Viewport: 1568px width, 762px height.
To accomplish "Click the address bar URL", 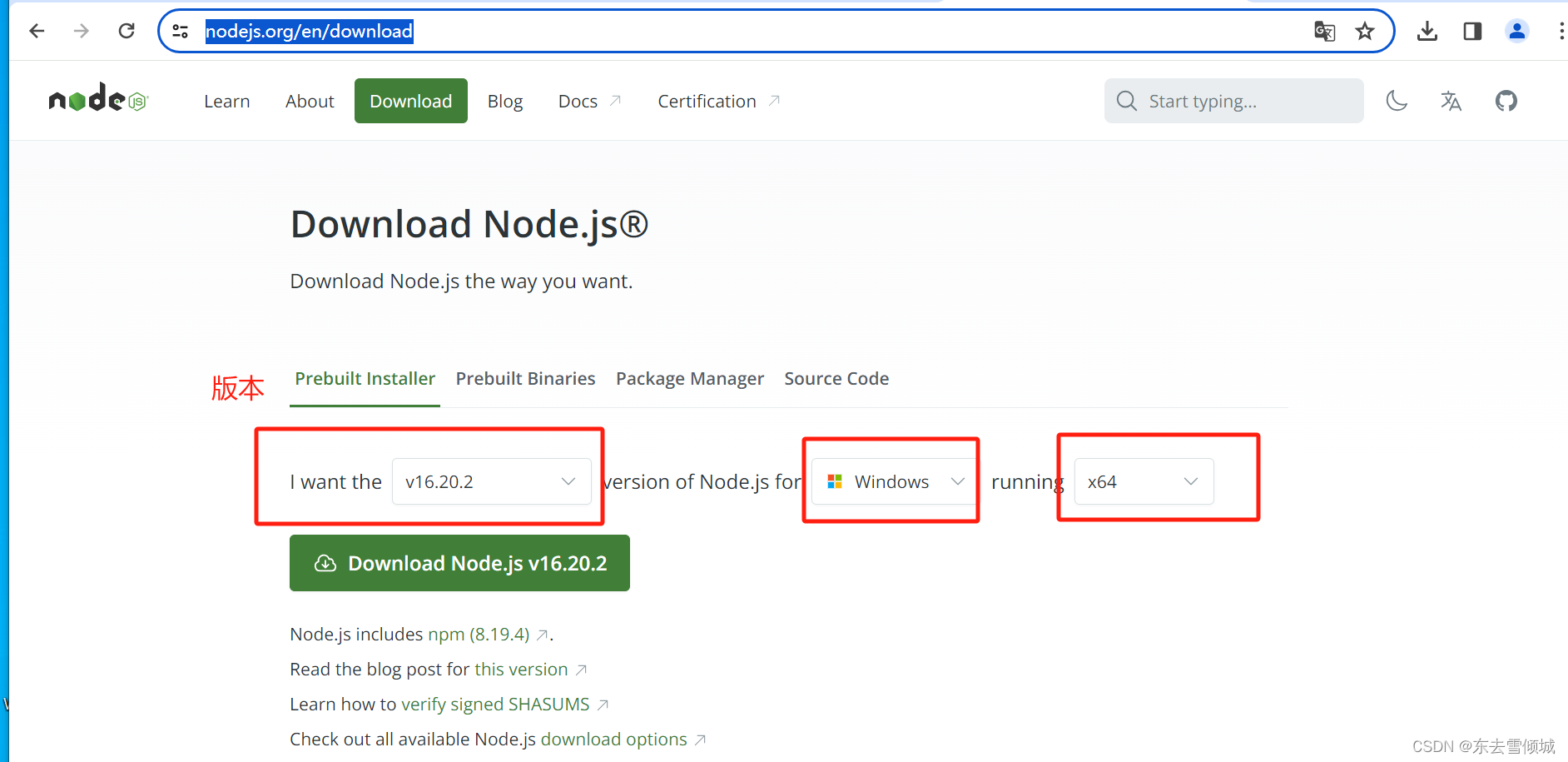I will [x=309, y=32].
